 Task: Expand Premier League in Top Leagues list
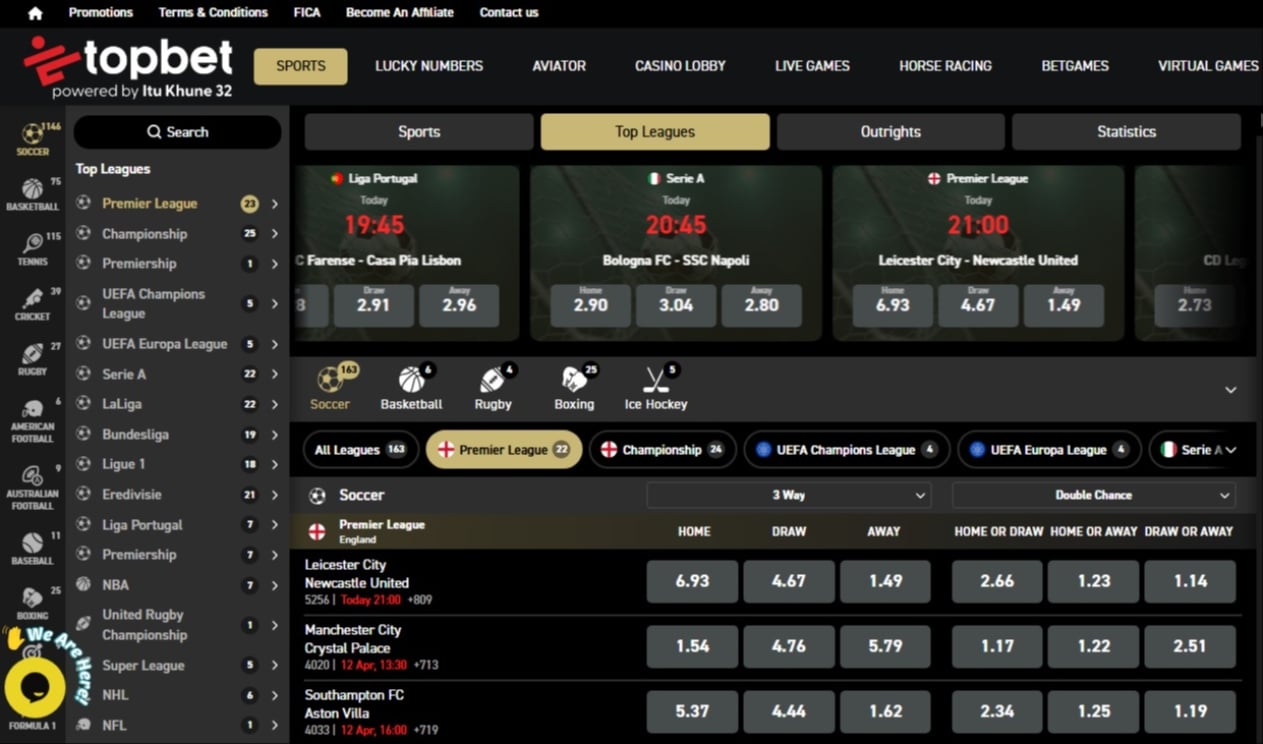coord(274,204)
